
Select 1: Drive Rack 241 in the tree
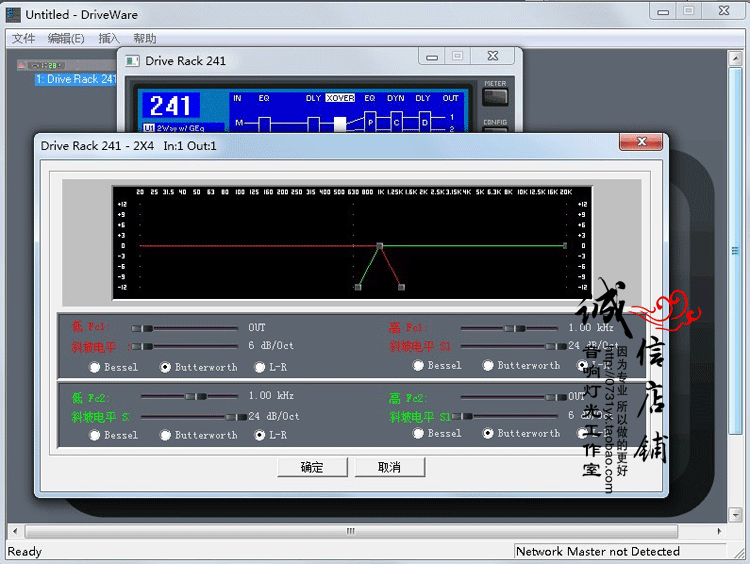click(76, 79)
